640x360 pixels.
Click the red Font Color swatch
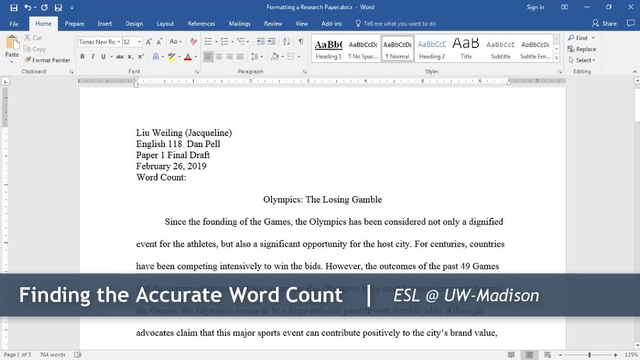pos(188,57)
